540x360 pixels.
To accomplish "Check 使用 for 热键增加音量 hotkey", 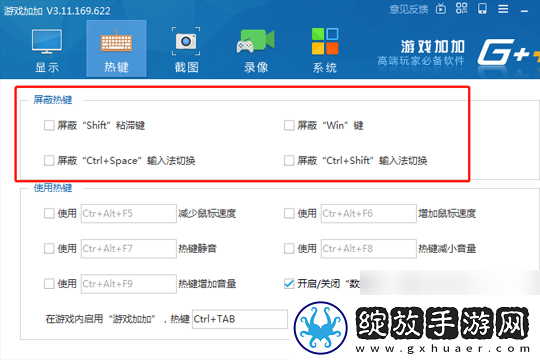I will coord(49,284).
